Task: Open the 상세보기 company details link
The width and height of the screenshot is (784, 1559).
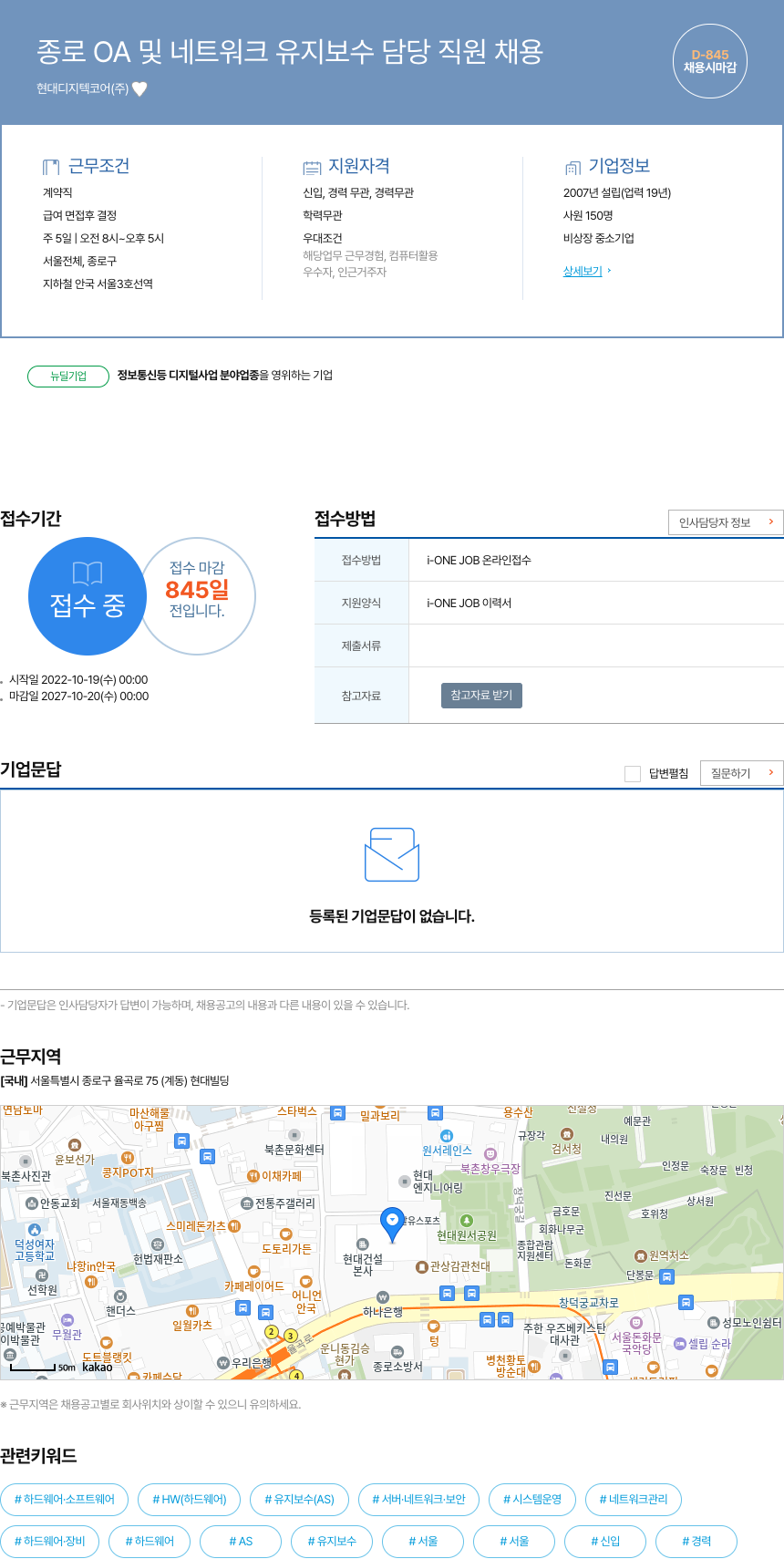Action: pyautogui.click(x=583, y=271)
